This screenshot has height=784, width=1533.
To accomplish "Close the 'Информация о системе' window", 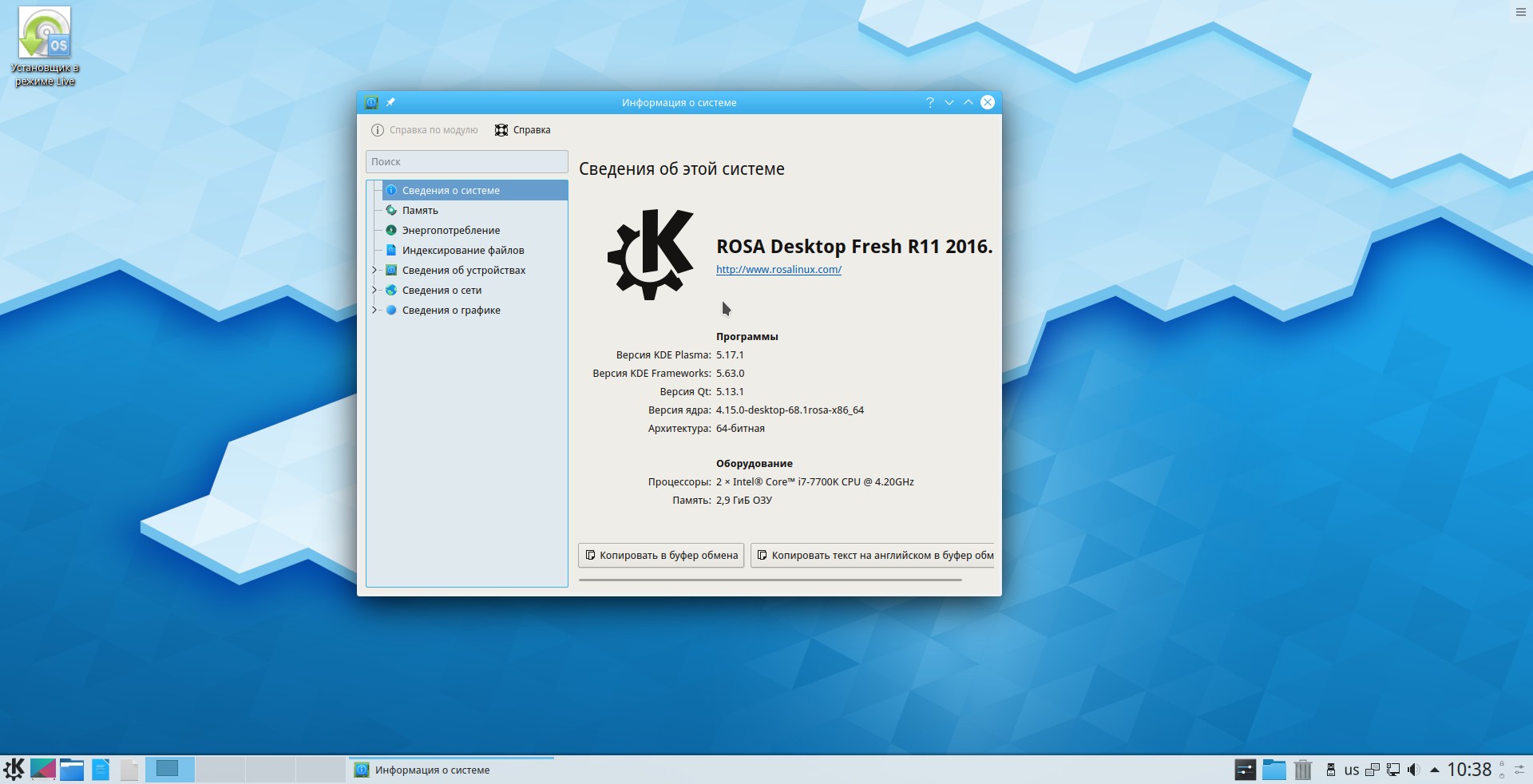I will point(988,102).
